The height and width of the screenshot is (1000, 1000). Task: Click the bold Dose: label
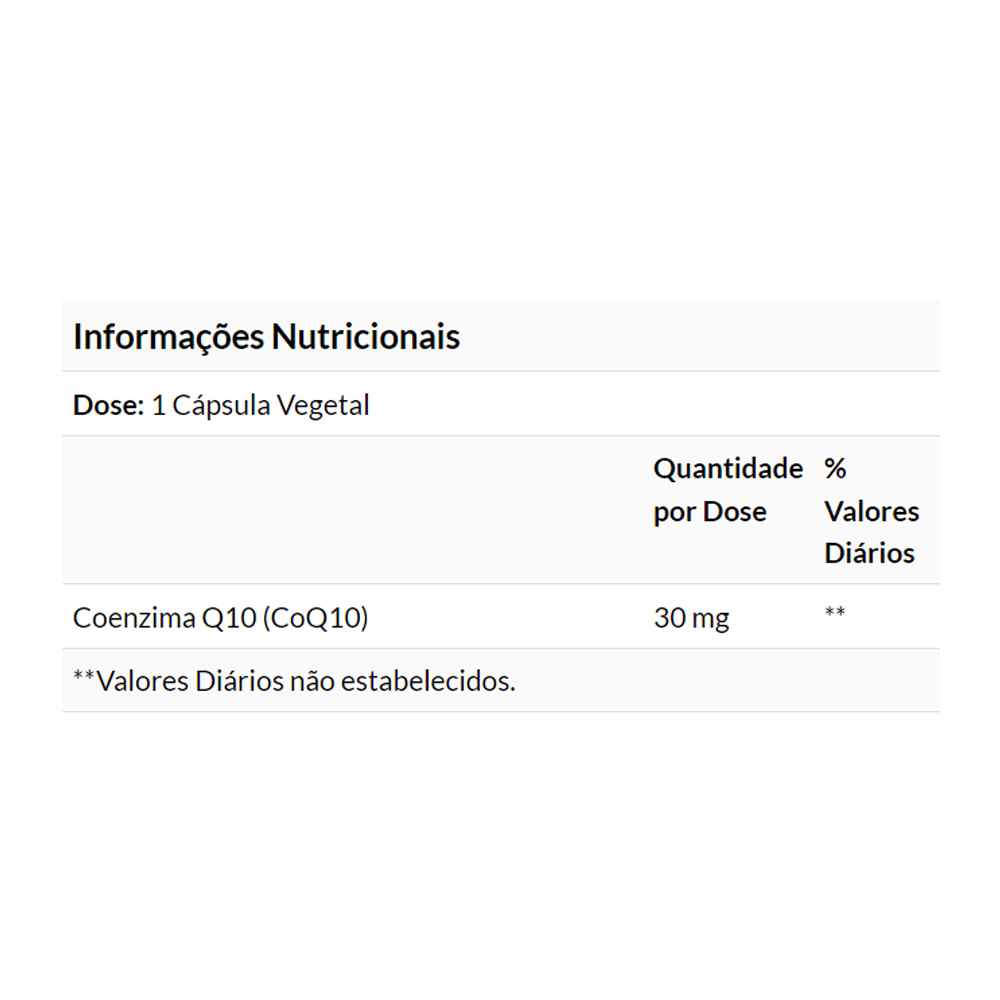(109, 405)
